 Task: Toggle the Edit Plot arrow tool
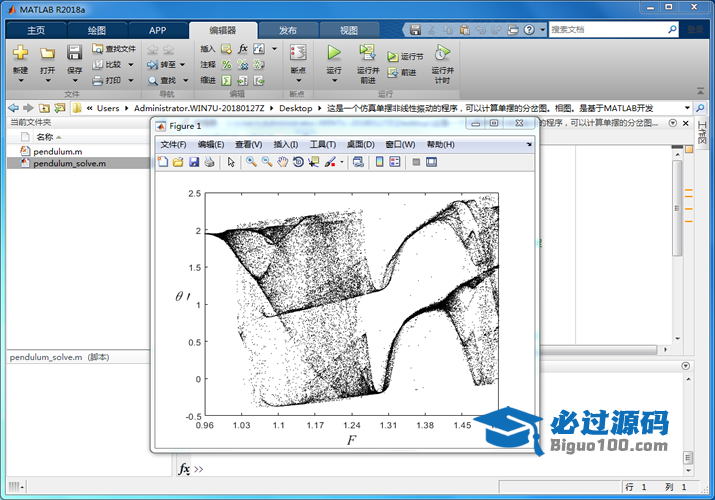[231, 162]
